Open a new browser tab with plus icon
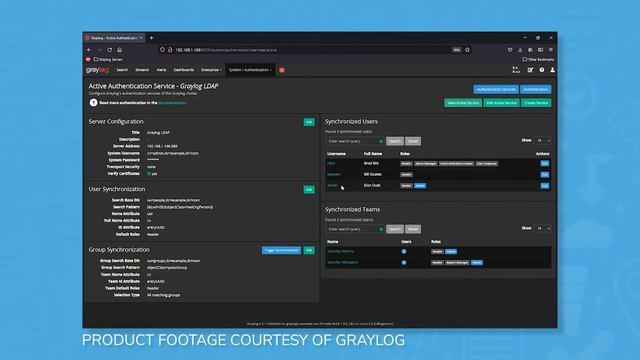The image size is (640, 360). [x=151, y=38]
